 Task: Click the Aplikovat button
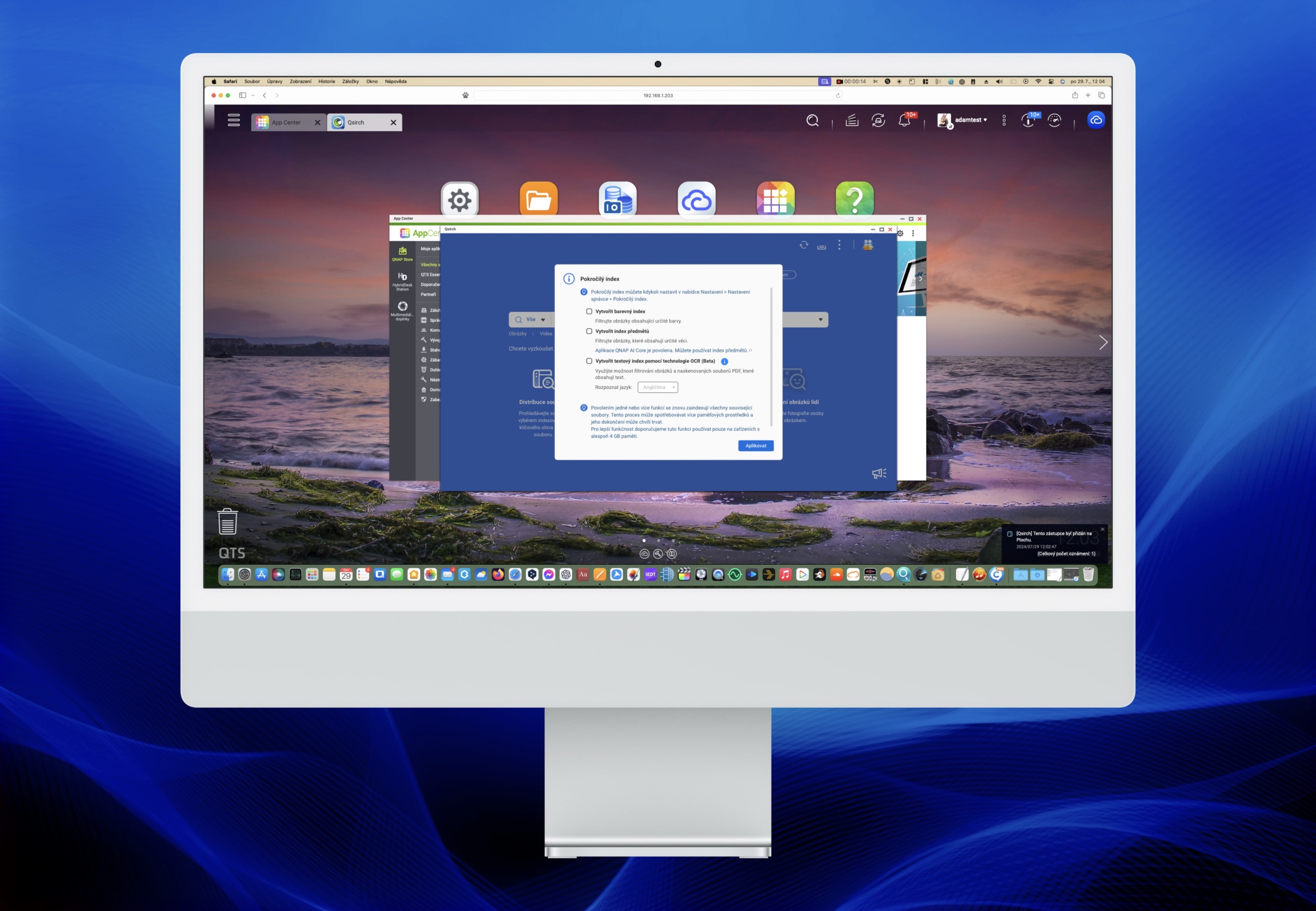(x=755, y=446)
